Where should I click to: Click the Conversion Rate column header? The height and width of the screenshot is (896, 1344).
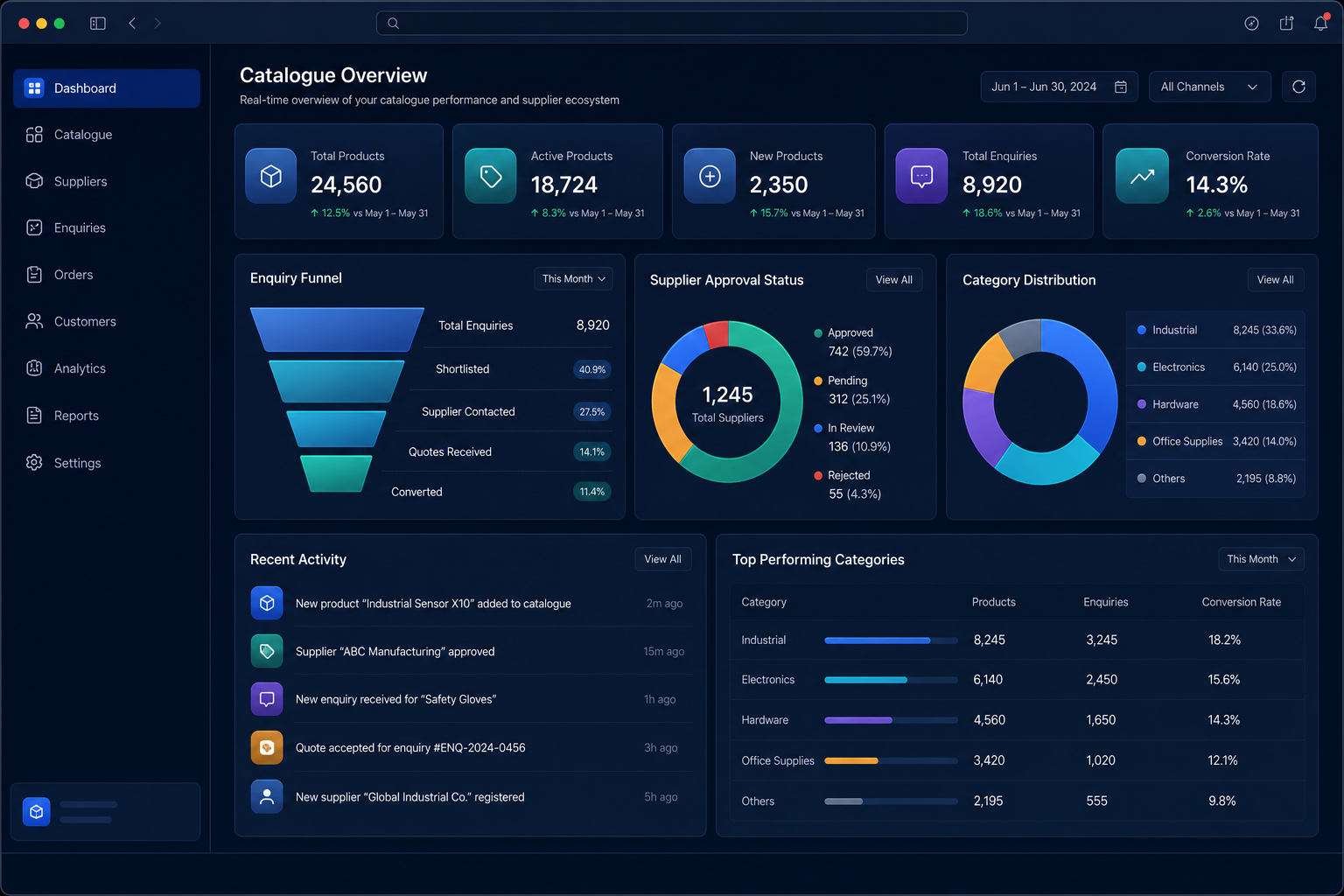(x=1242, y=602)
